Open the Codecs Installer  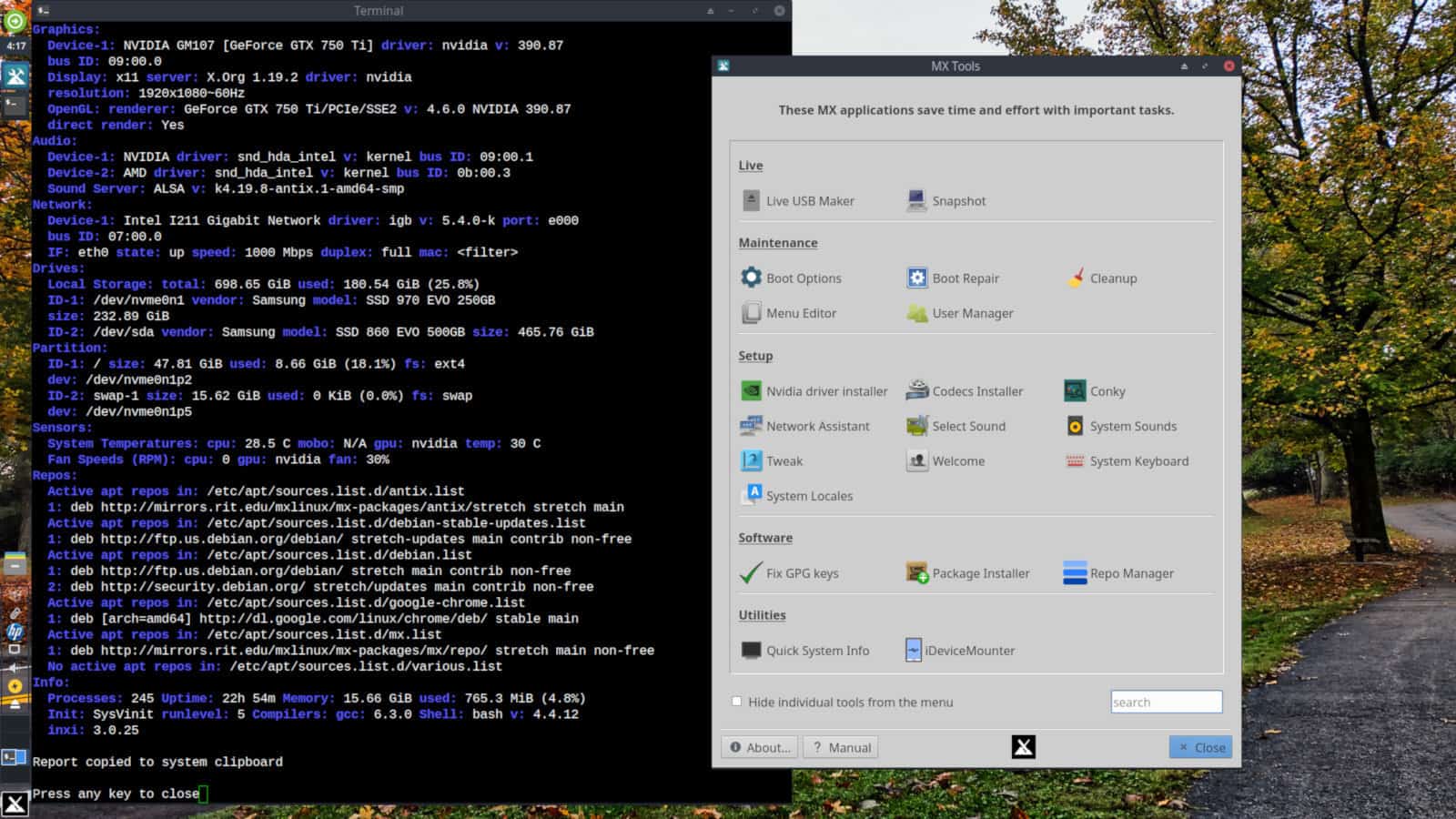(x=965, y=391)
